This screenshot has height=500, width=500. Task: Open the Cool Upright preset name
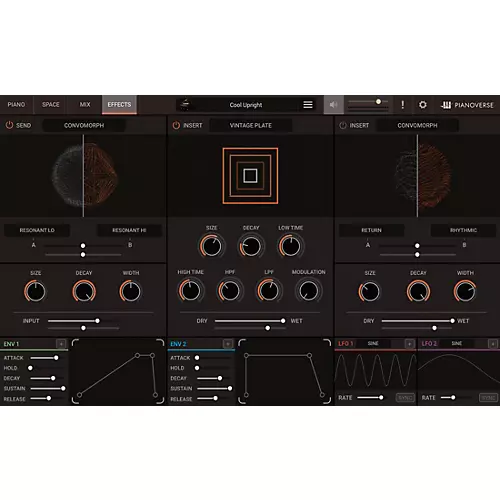(x=246, y=105)
